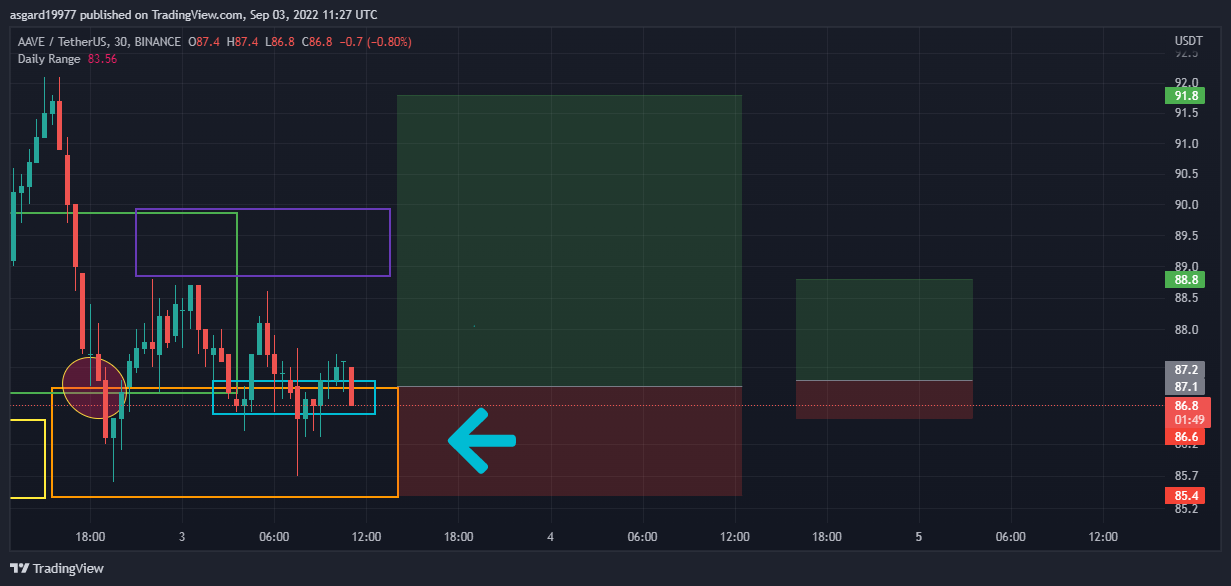Click the 90.5 price axis label
The width and height of the screenshot is (1231, 586).
(1186, 174)
